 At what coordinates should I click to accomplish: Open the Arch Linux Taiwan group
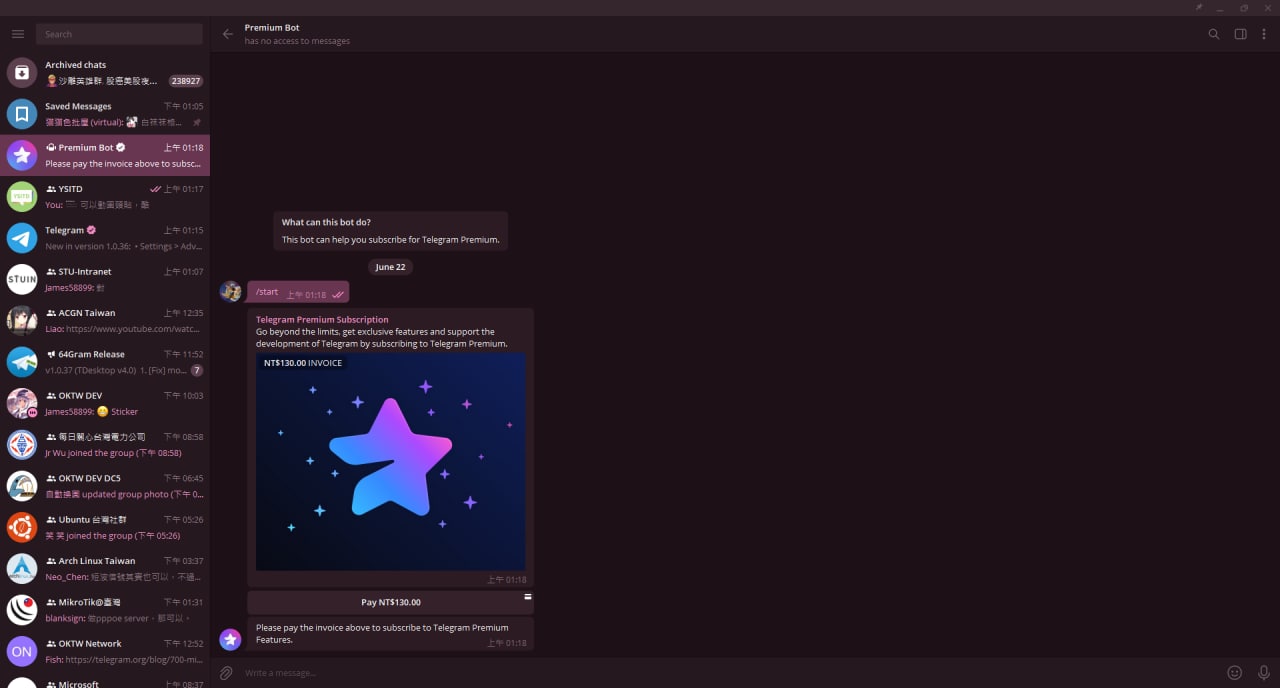(x=105, y=569)
